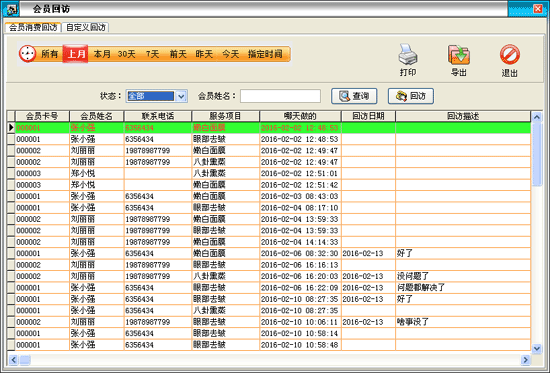Viewport: 550px width, 373px height.
Task: Select the 上月 time filter
Action: coord(76,54)
